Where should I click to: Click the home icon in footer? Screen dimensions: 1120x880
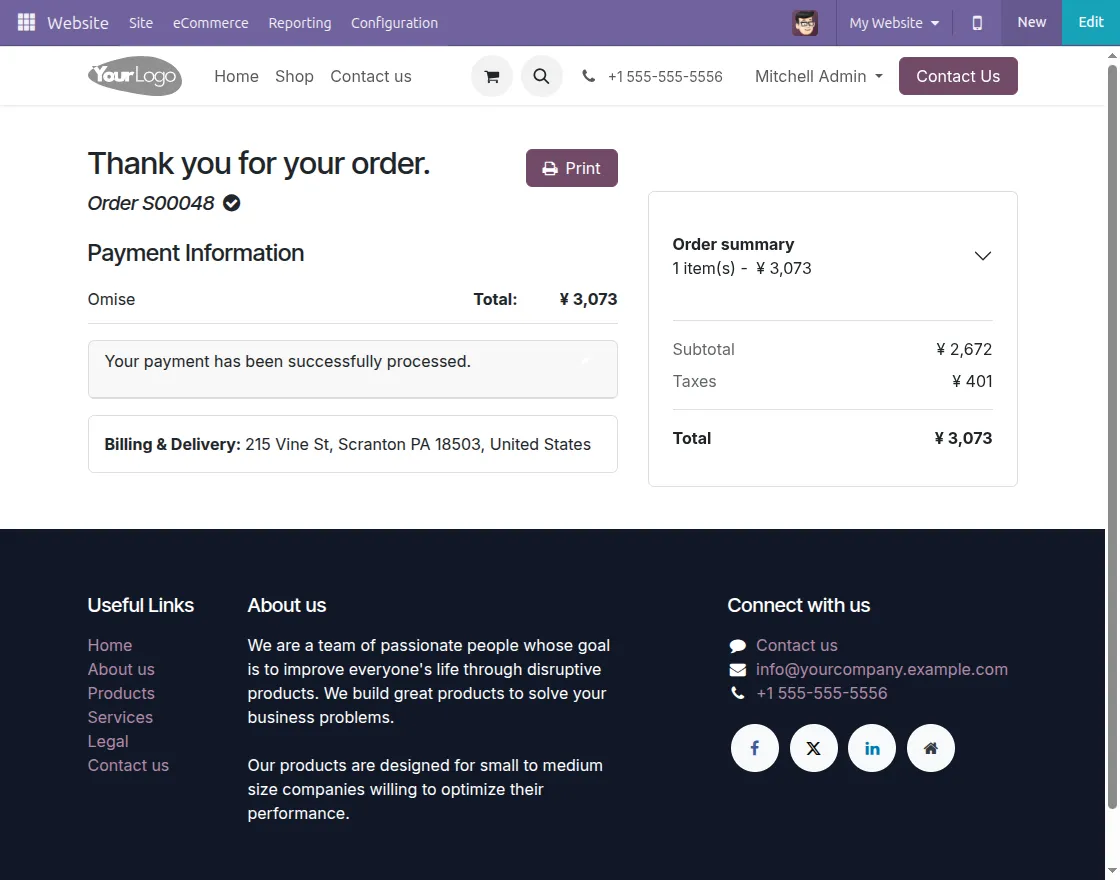(930, 748)
